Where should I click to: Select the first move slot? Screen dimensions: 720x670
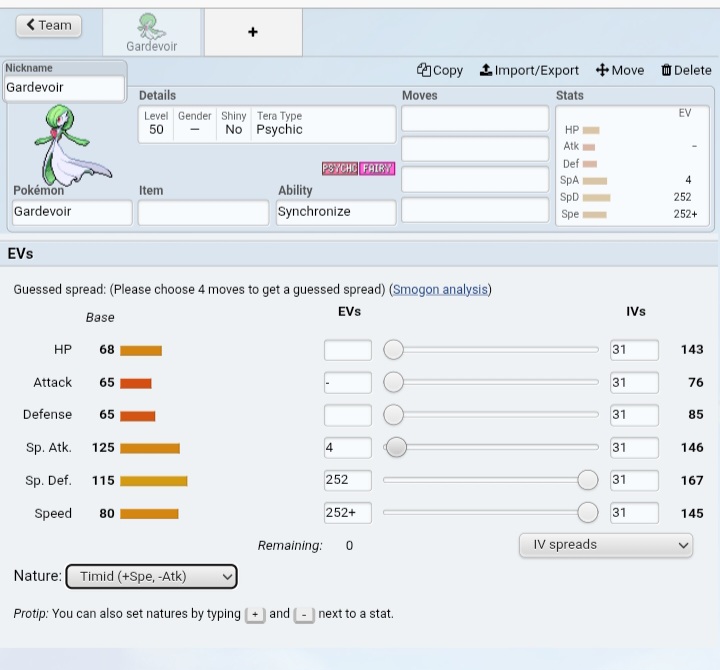(x=475, y=118)
